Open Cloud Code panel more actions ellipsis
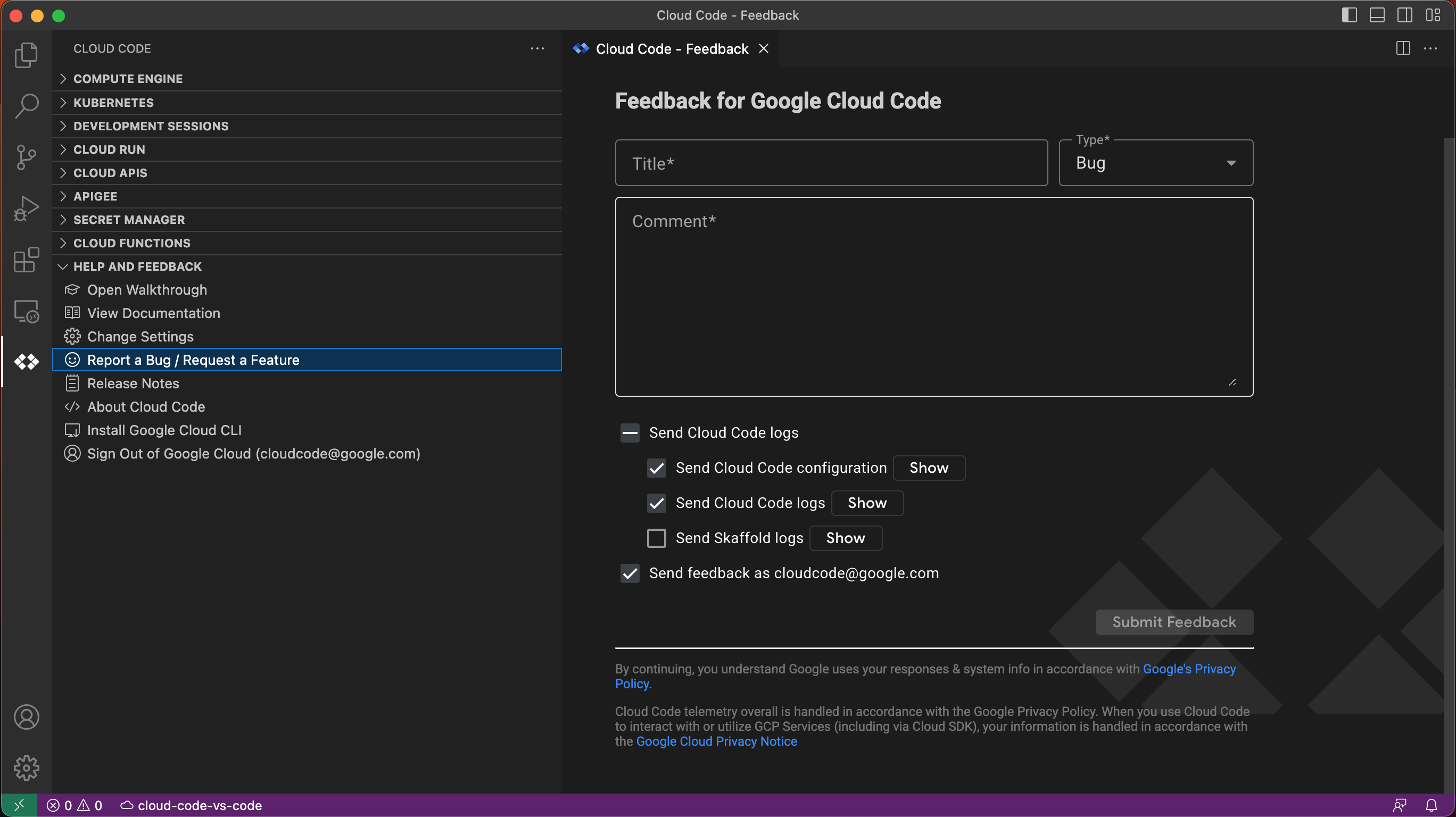1456x817 pixels. coord(537,48)
